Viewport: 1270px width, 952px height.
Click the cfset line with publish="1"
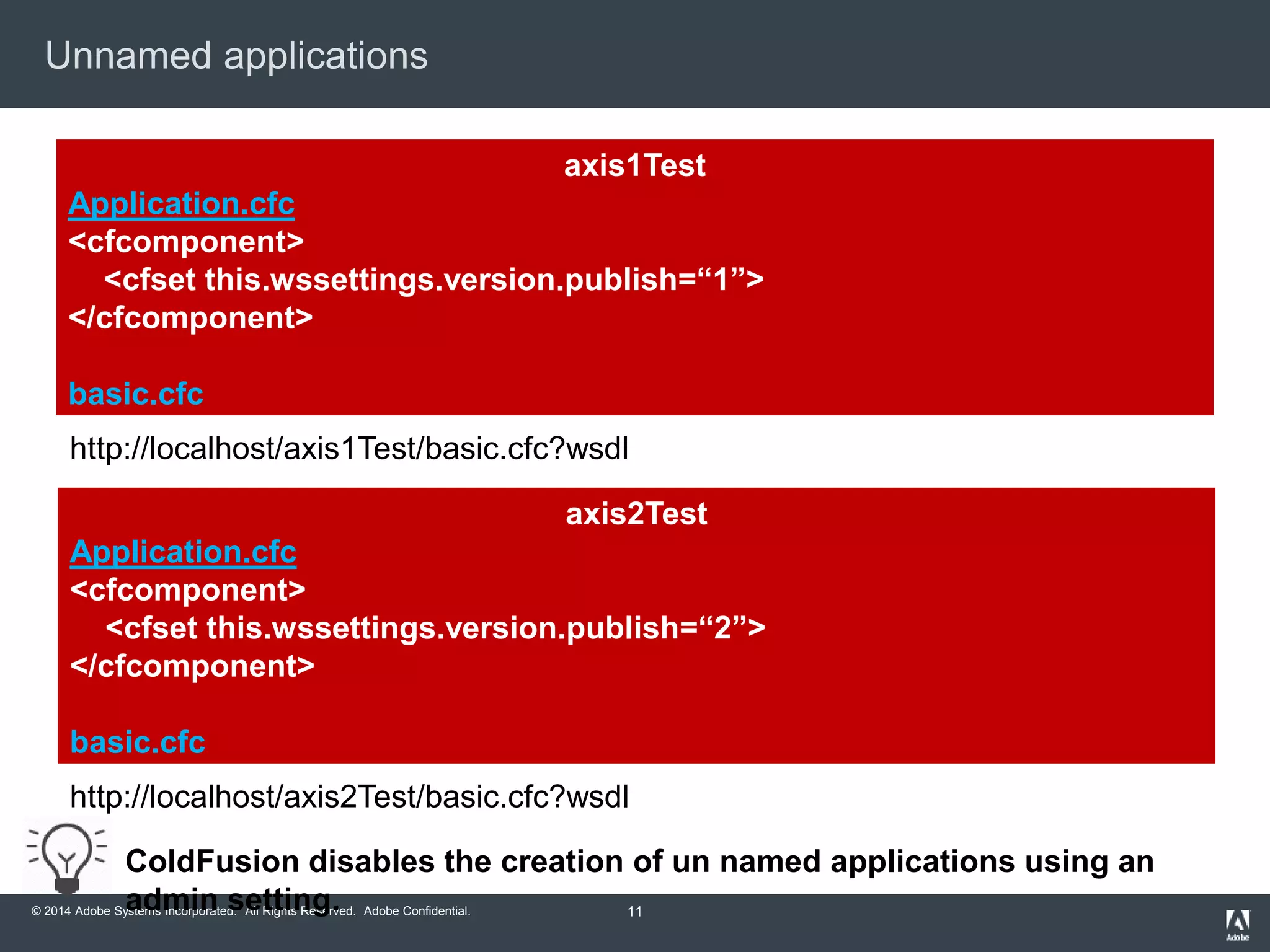pyautogui.click(x=433, y=280)
